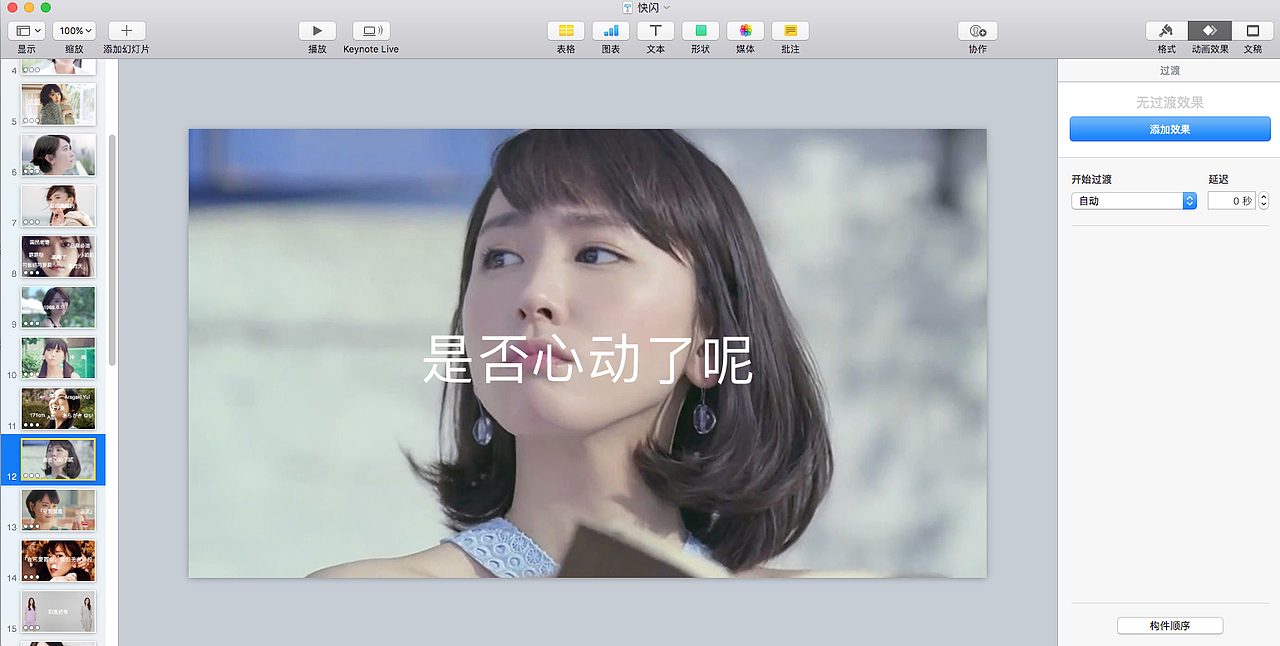Switch to the 格式 format pane
Image resolution: width=1280 pixels, height=646 pixels.
click(x=1166, y=32)
